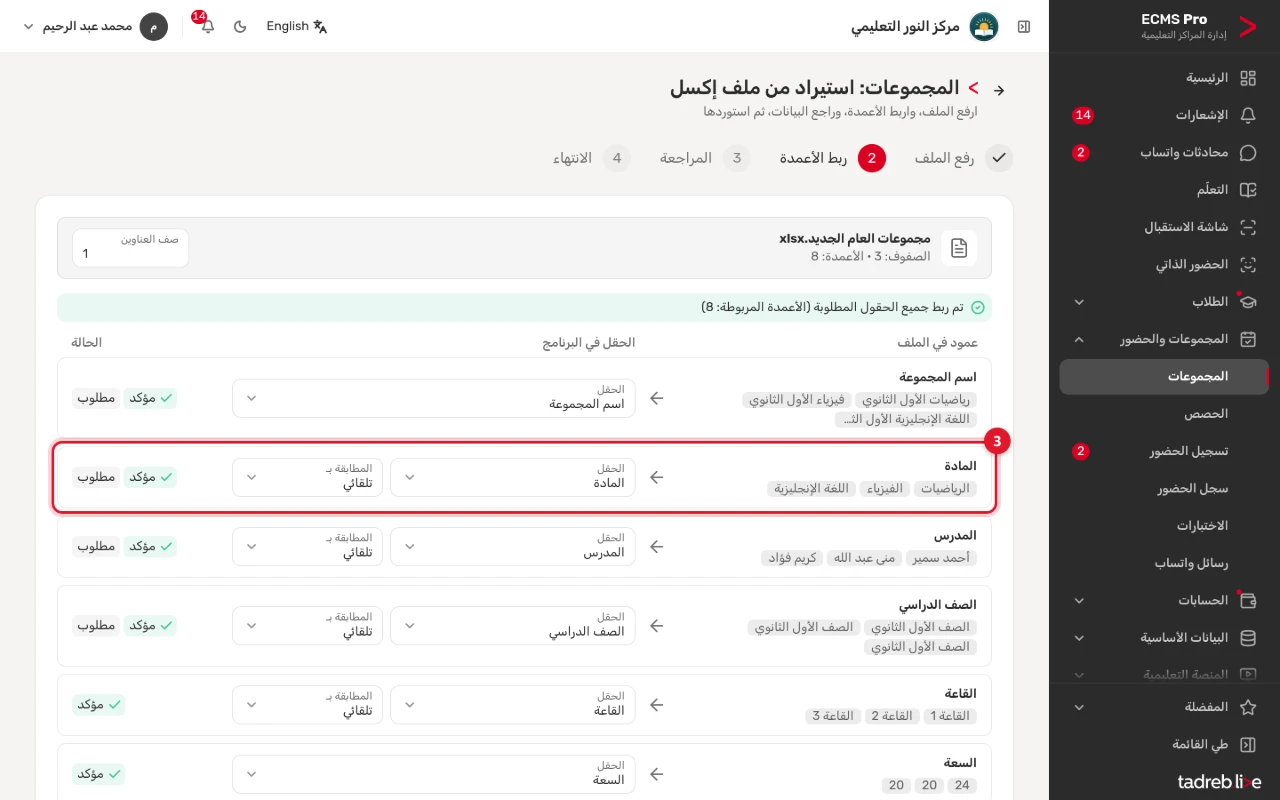Open الحقل dropdown for اسم المجموعة row
Screen dimensions: 1280x800
(433, 398)
